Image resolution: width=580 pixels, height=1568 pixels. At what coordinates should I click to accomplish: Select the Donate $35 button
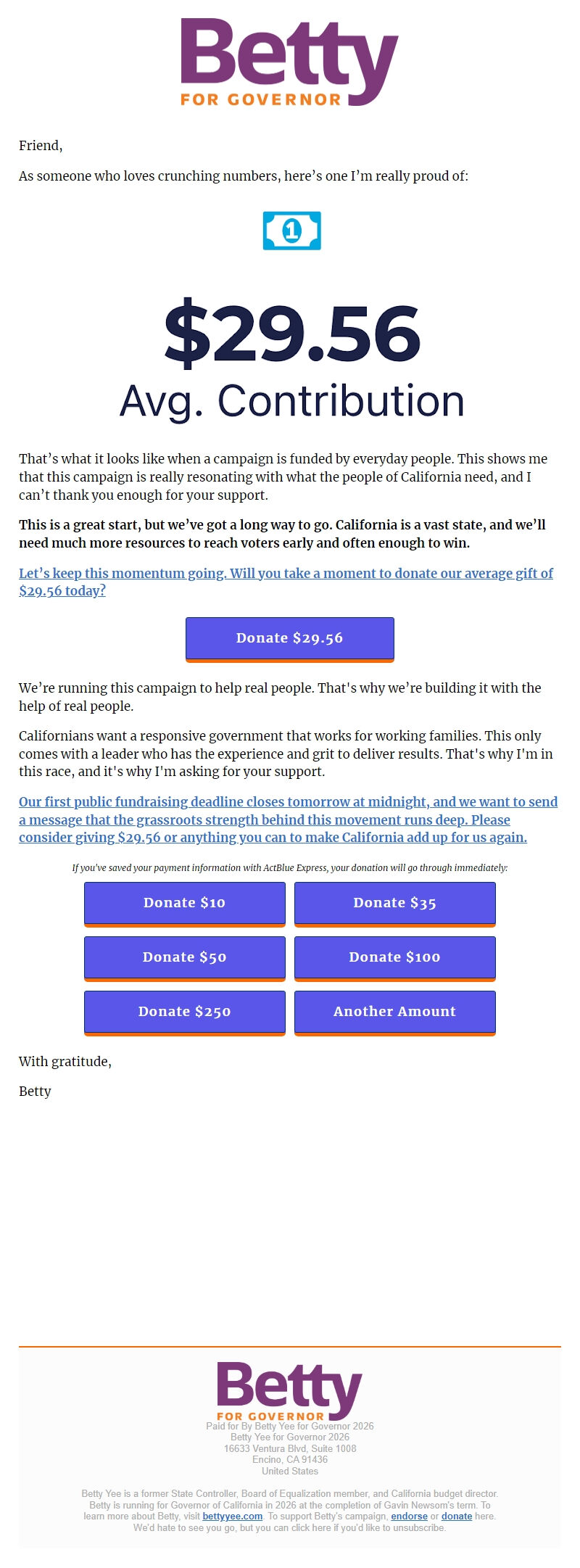[x=394, y=903]
